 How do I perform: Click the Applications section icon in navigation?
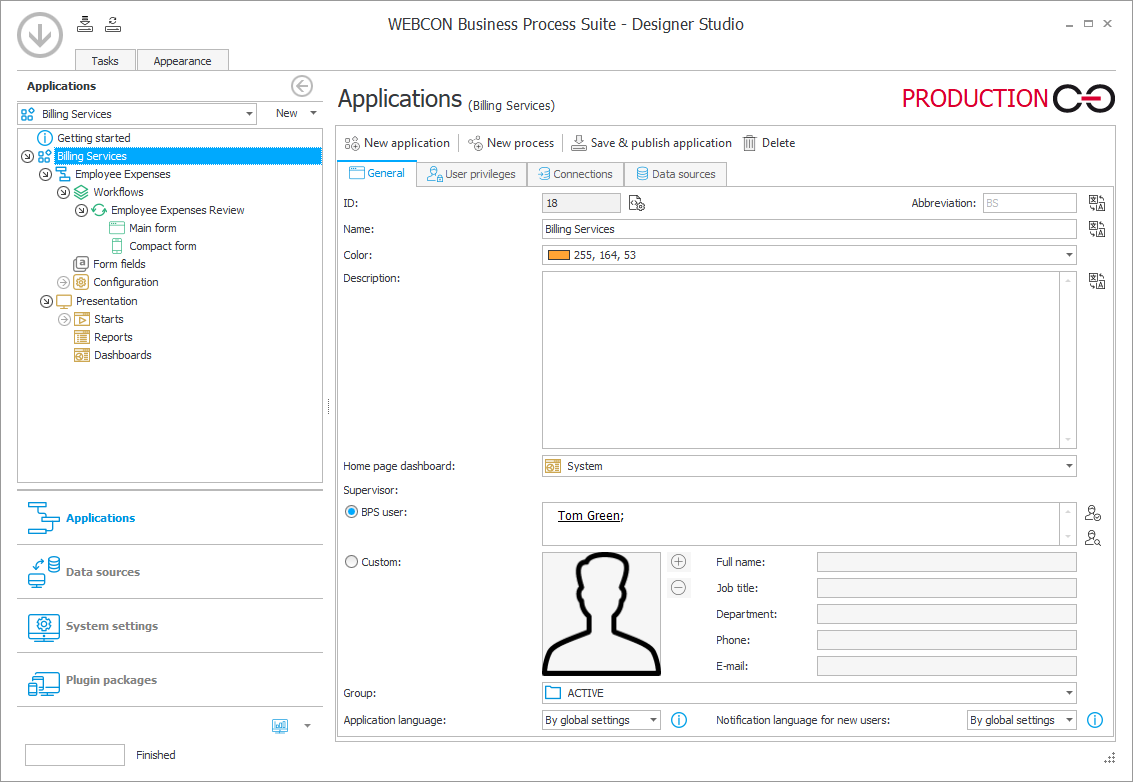click(x=43, y=517)
